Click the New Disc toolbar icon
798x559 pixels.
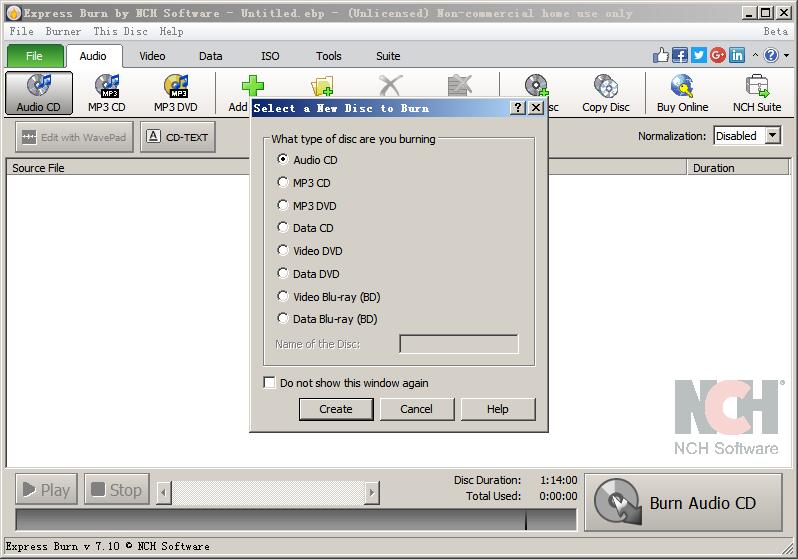pyautogui.click(x=536, y=86)
